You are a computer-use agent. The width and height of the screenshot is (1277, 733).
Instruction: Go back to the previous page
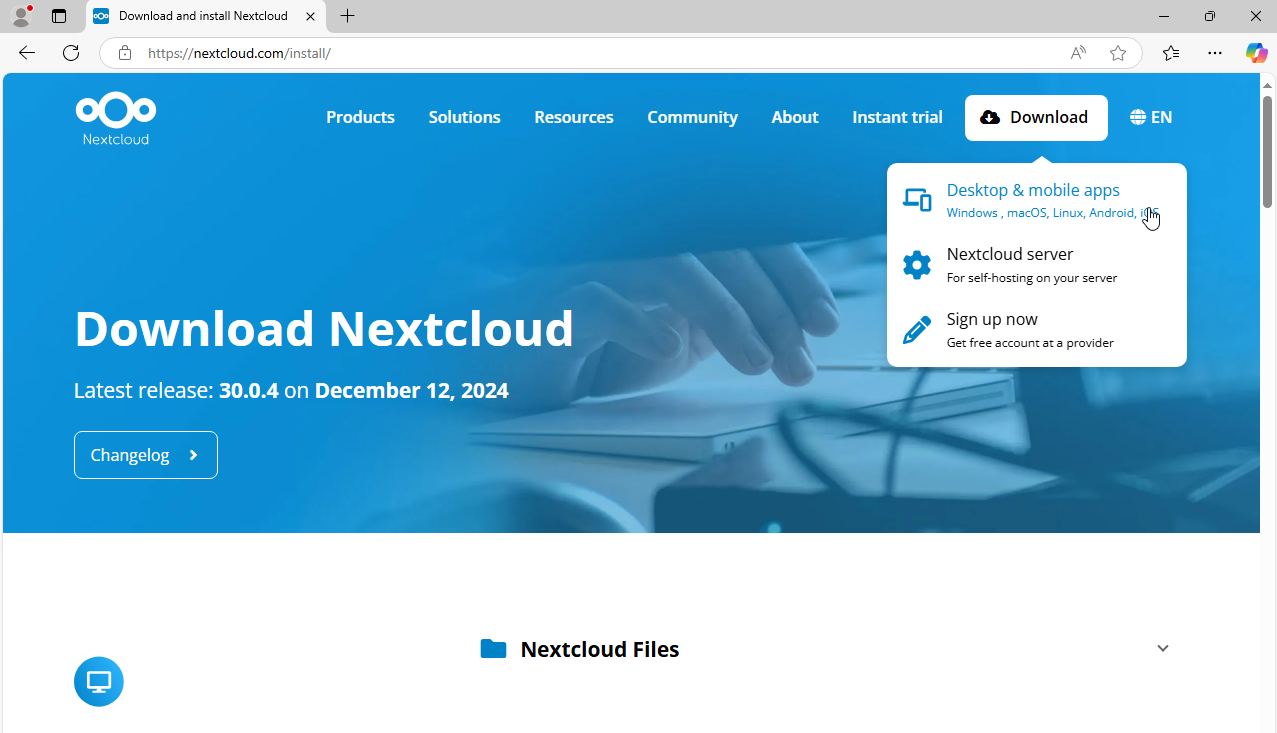pos(27,53)
